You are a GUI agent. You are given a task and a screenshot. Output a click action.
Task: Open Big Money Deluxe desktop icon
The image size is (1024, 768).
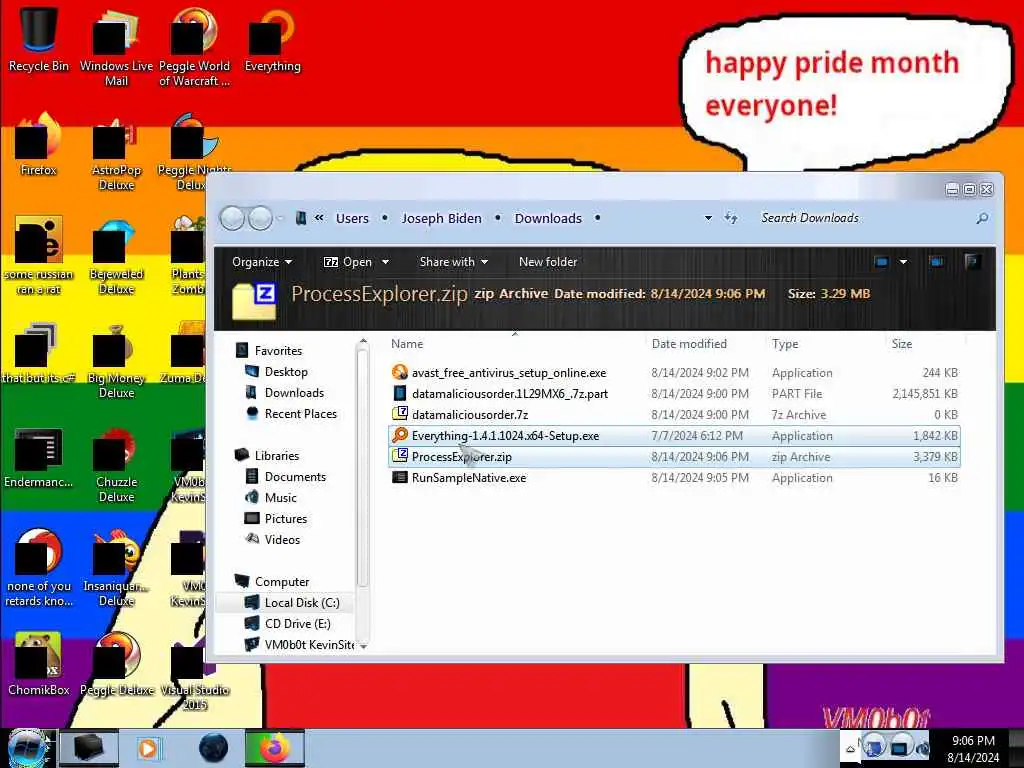point(116,360)
